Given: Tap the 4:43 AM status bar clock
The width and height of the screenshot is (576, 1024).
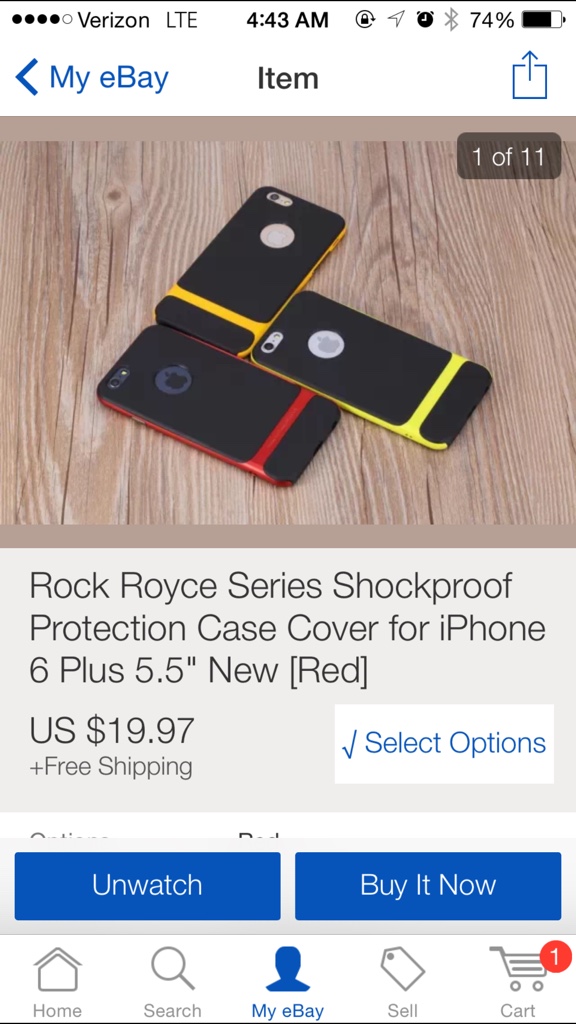Looking at the screenshot, I should tap(287, 20).
